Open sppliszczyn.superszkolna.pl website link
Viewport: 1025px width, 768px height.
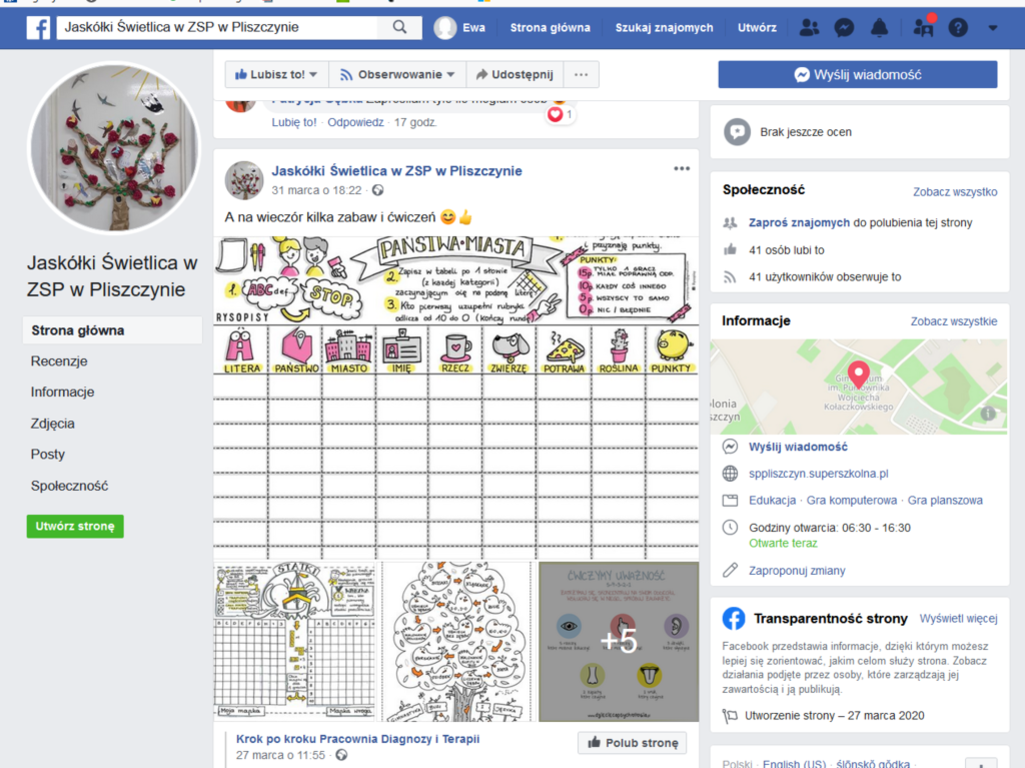[x=818, y=474]
